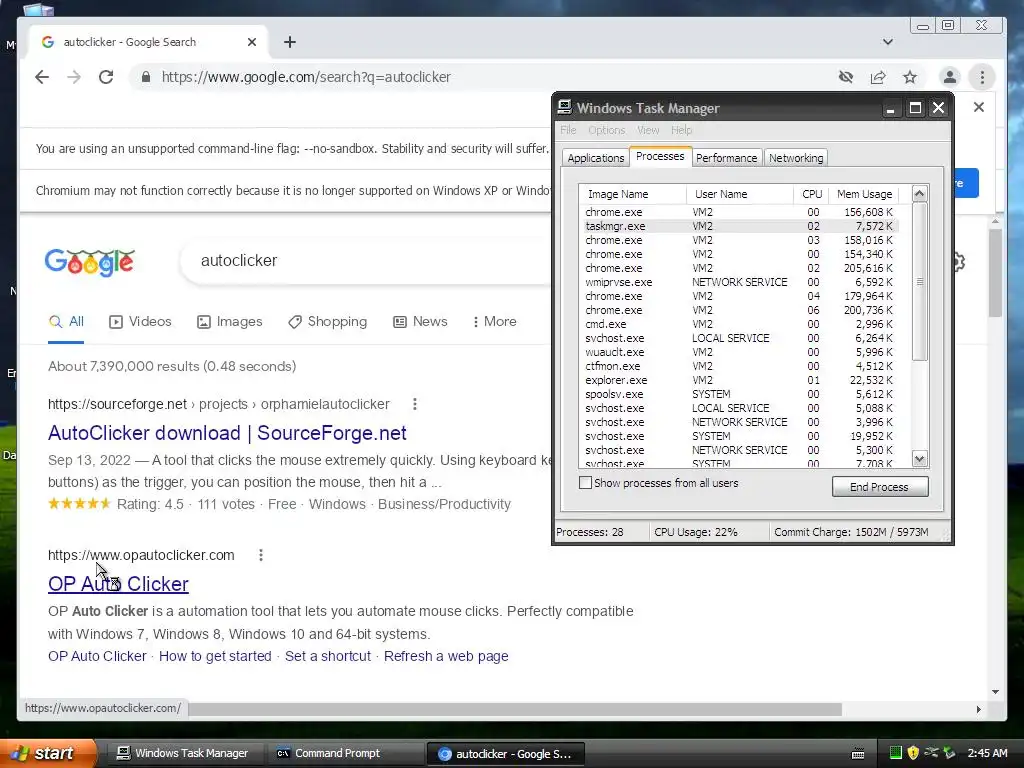Open Task Manager Options menu
Screen dimensions: 1024x768
point(607,130)
